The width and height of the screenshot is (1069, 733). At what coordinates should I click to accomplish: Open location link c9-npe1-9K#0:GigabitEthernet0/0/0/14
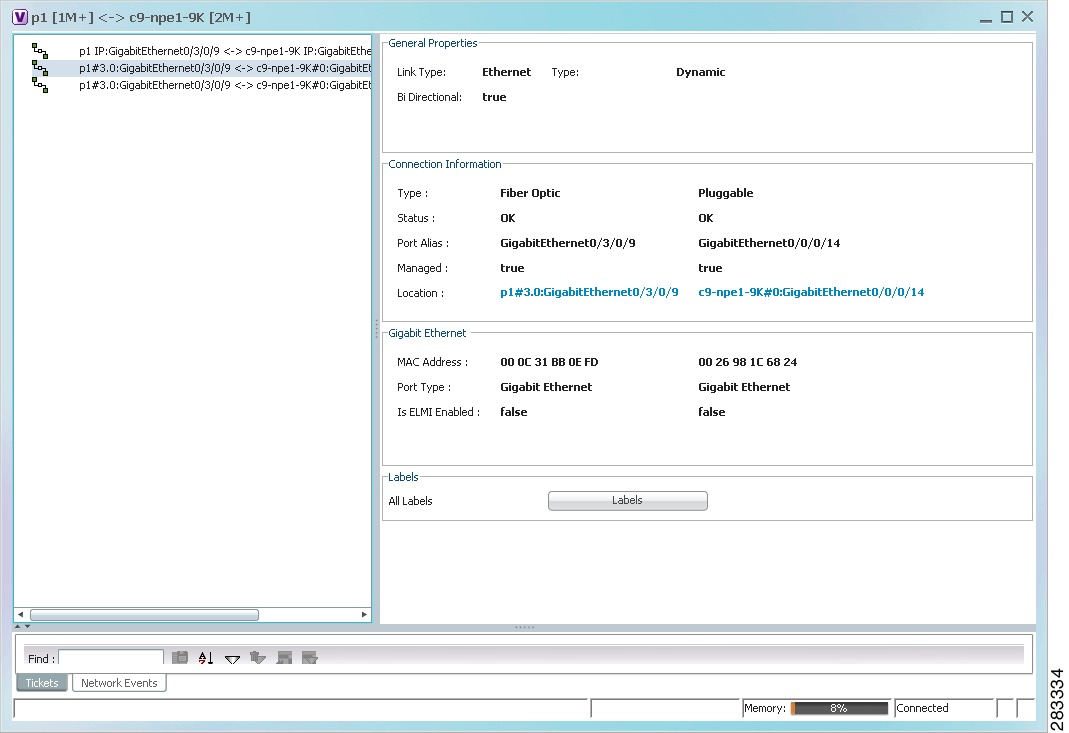811,293
